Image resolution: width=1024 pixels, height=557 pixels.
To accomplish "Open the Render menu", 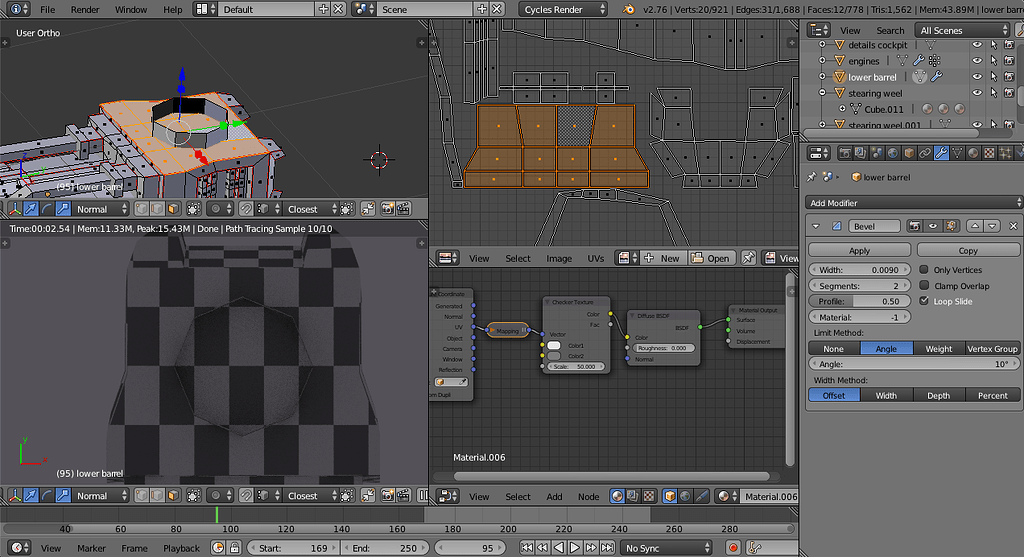I will click(85, 9).
